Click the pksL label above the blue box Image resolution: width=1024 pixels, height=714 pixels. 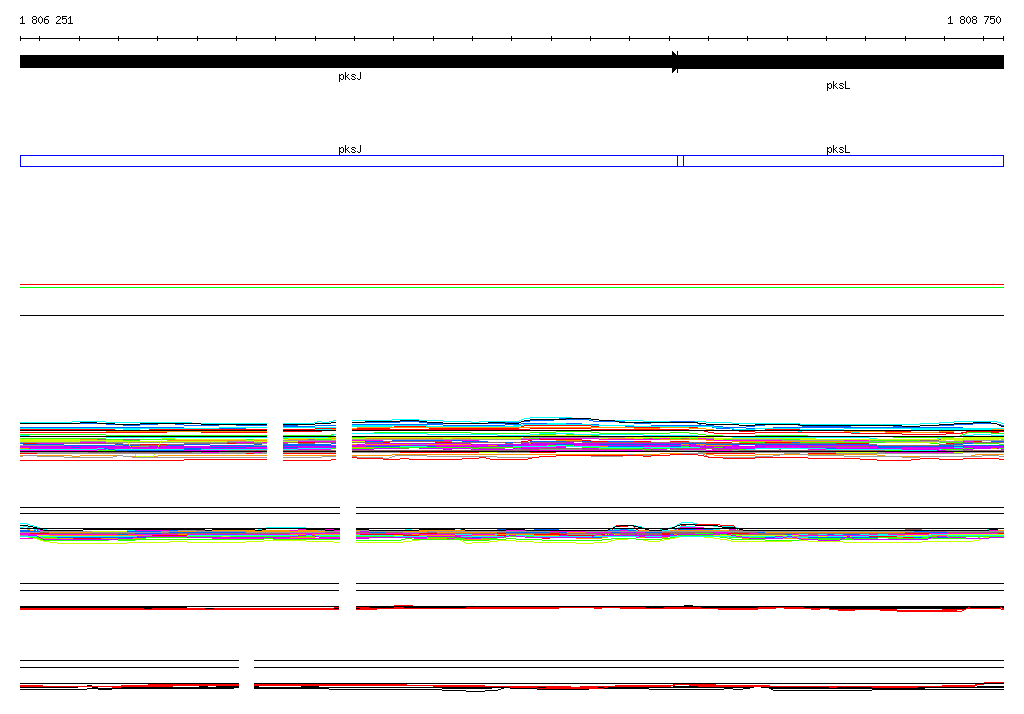click(x=838, y=149)
